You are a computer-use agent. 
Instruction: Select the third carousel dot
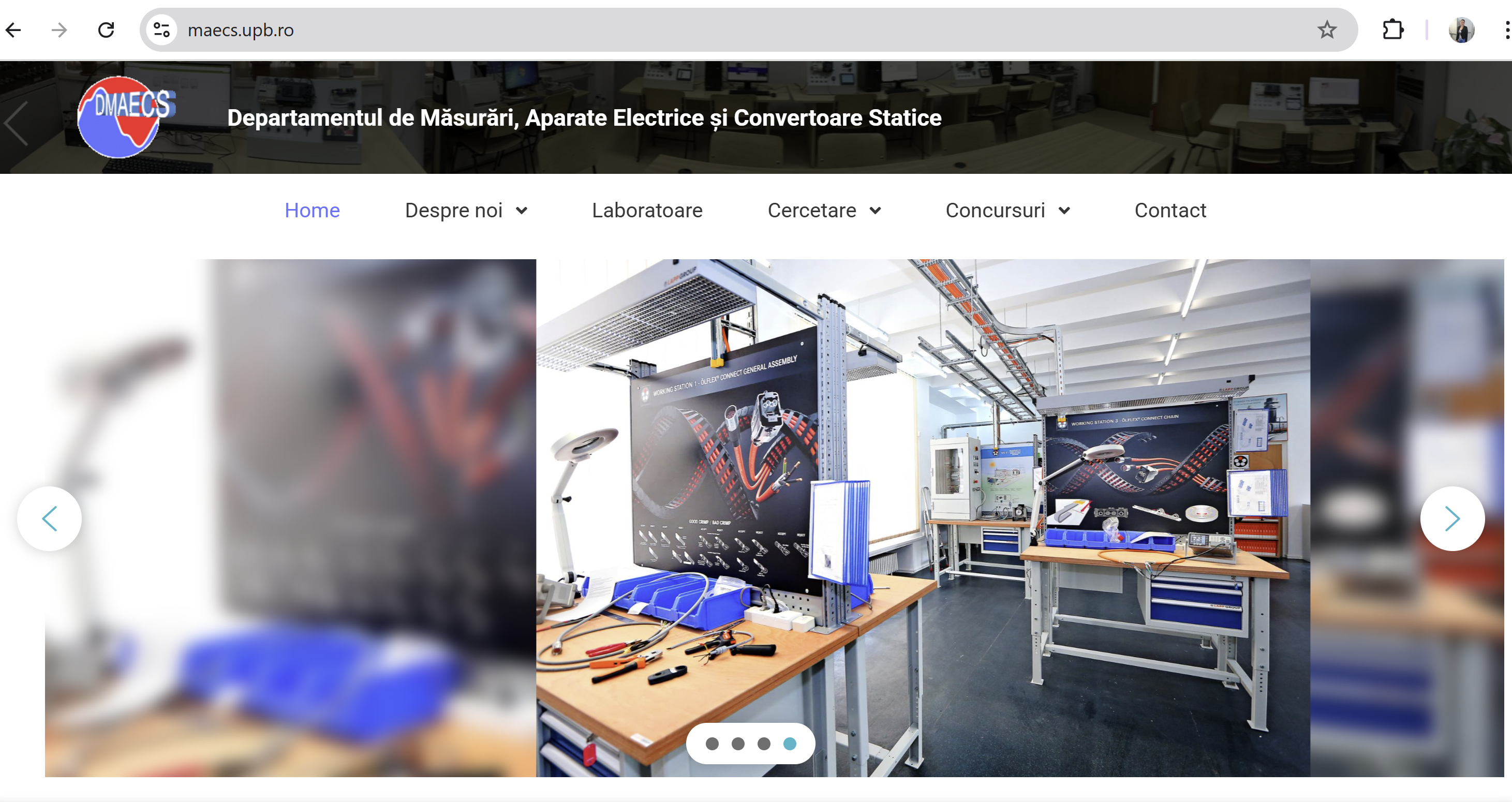[764, 744]
